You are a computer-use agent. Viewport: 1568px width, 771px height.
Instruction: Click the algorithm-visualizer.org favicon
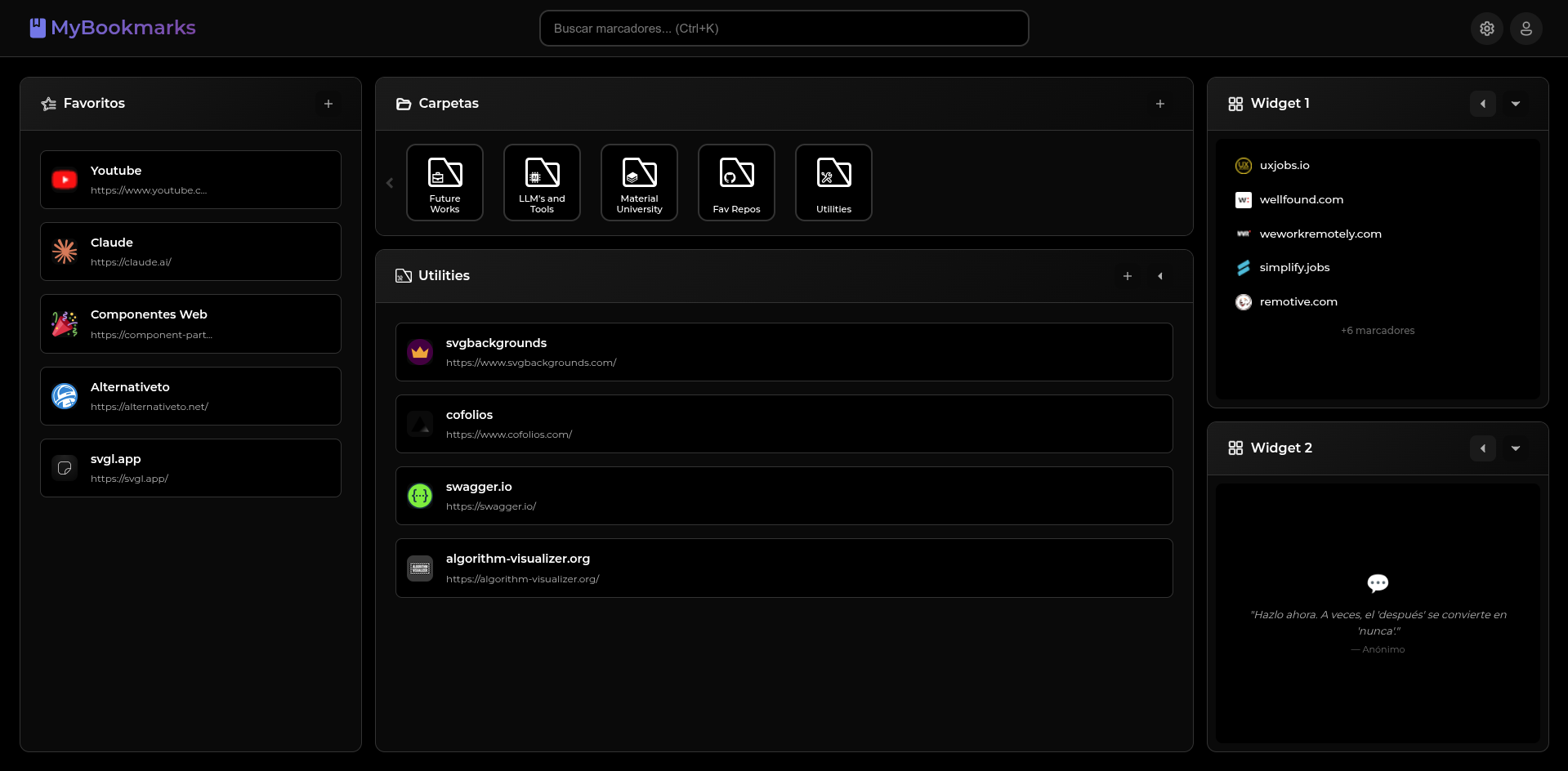coord(420,568)
